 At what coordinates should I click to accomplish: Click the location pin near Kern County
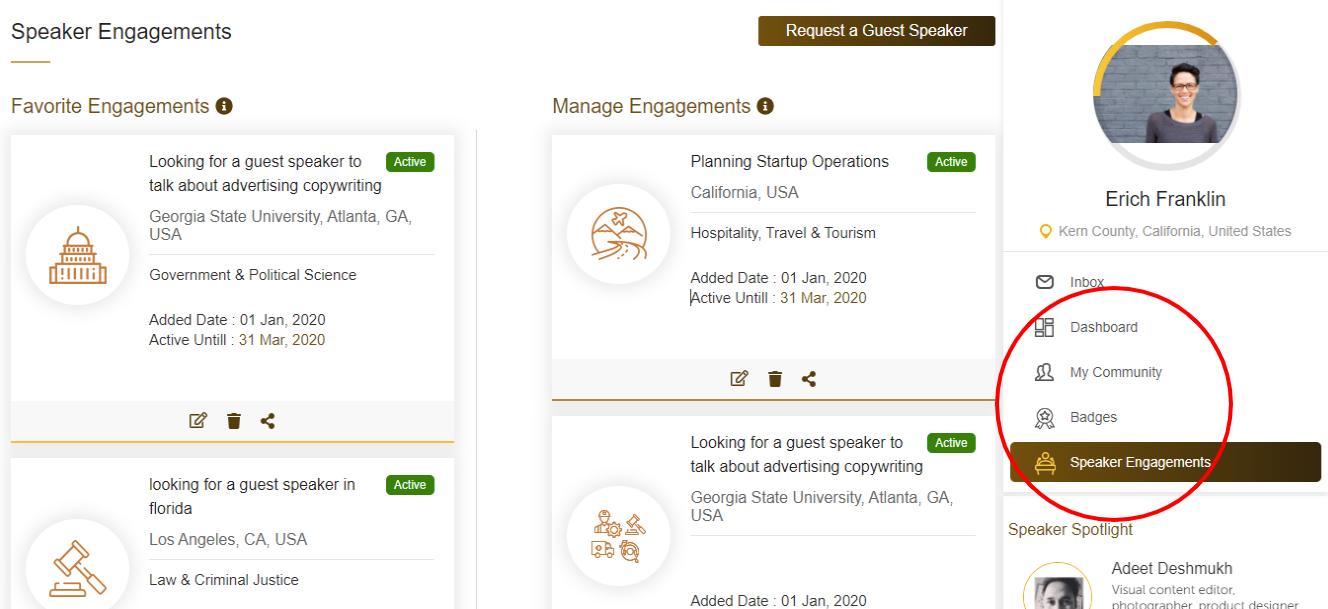[x=1046, y=231]
